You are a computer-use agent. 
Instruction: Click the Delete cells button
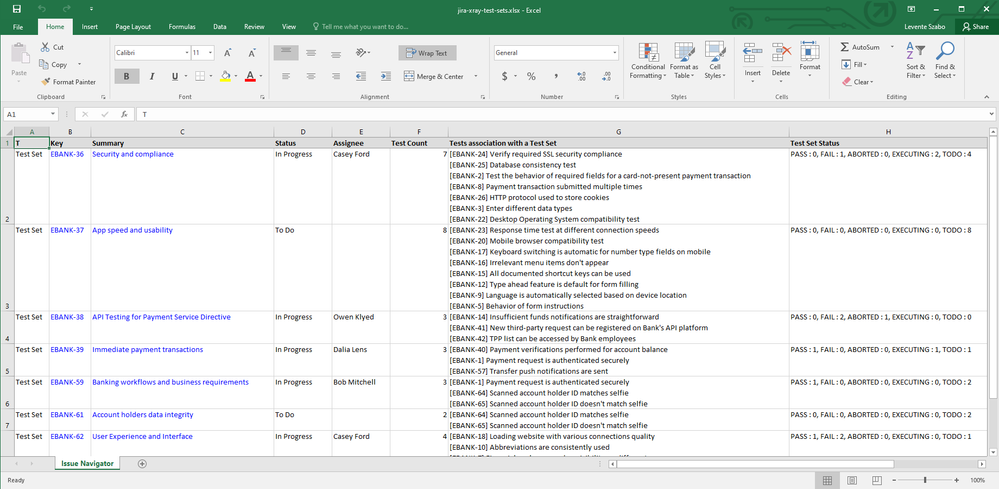point(781,62)
